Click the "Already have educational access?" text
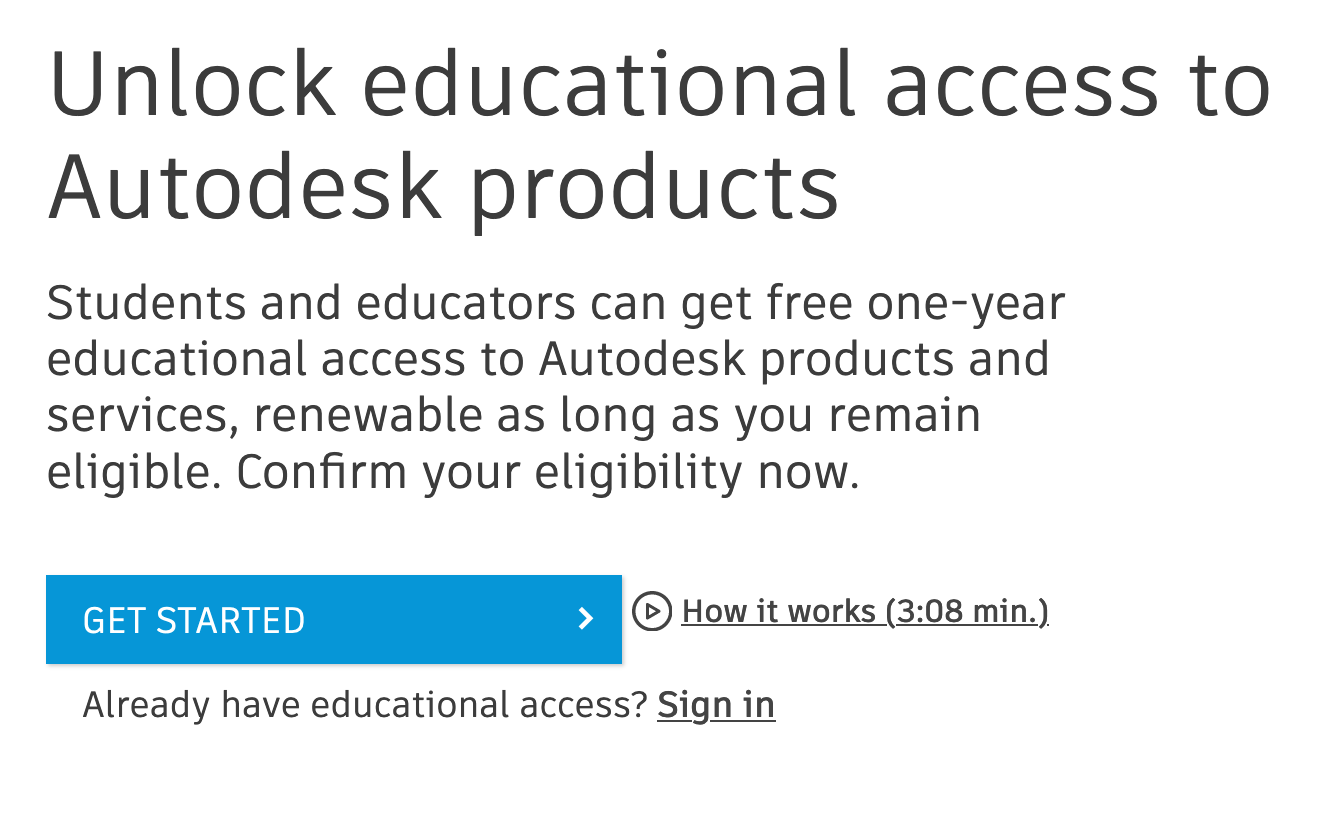 pos(366,705)
